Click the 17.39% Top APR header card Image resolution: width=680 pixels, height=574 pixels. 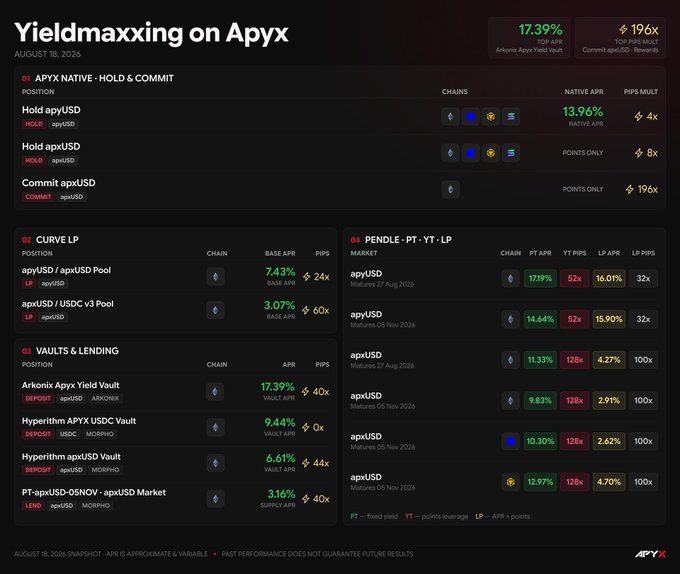(x=529, y=38)
